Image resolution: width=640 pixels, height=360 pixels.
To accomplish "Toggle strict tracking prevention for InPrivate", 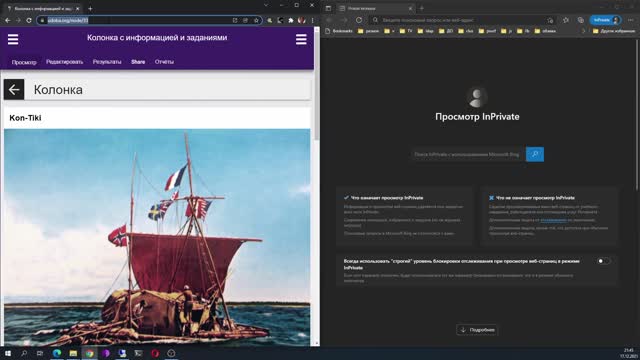I will click(603, 261).
